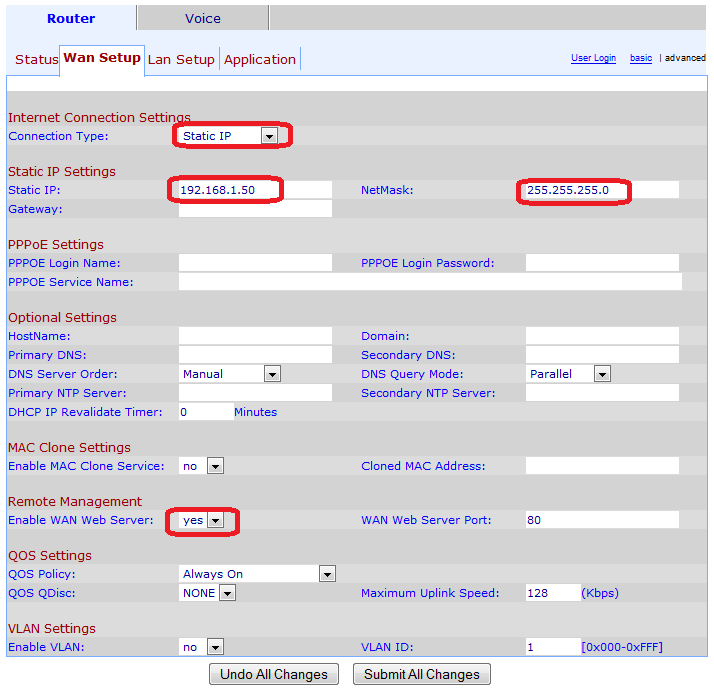Click into the Static IP field
This screenshot has height=690, width=714.
(x=255, y=190)
